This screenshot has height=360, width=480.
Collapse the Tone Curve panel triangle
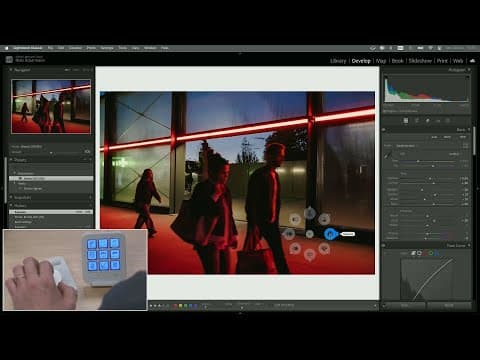tap(469, 246)
